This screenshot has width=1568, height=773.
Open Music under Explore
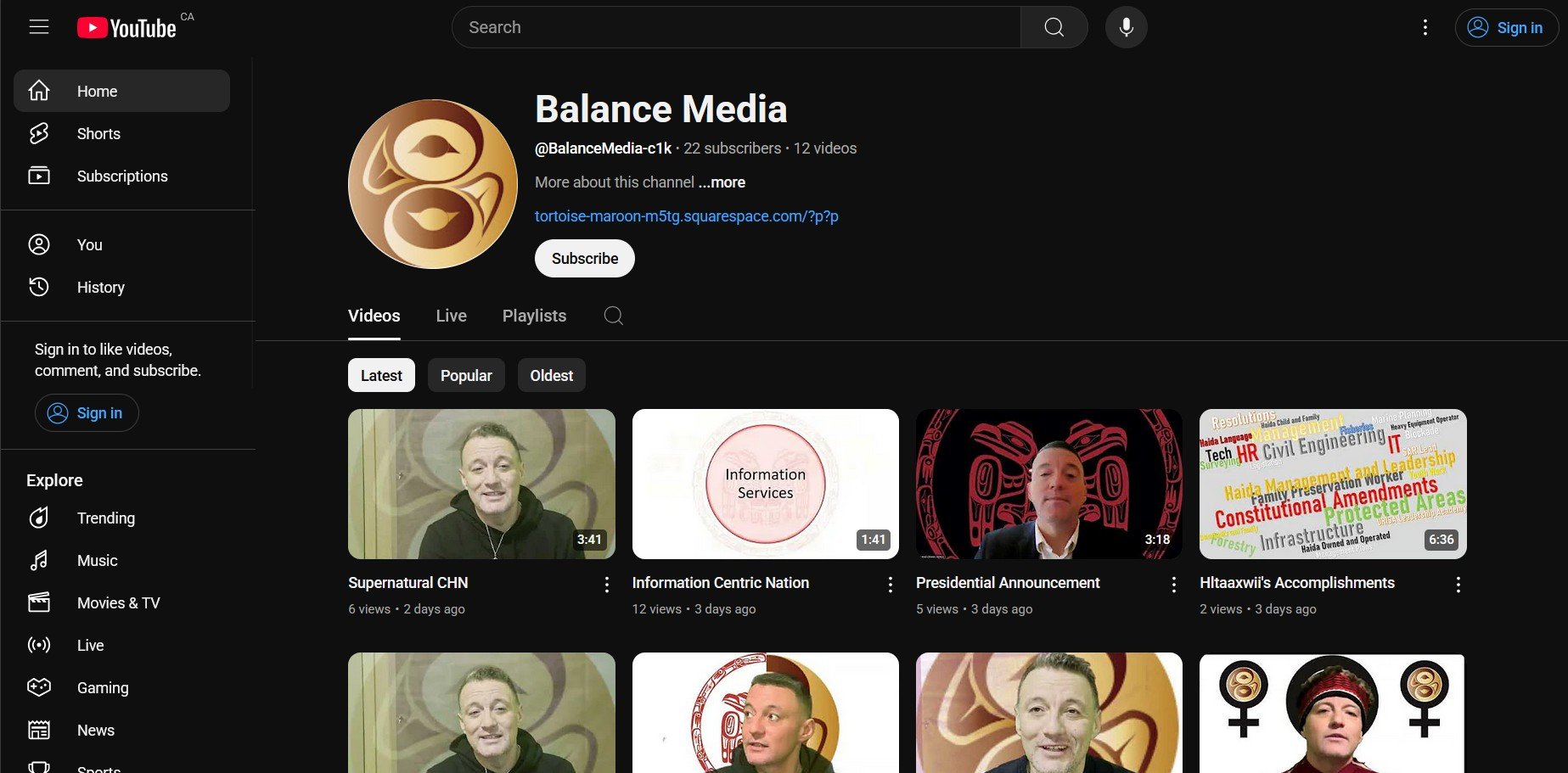coord(121,560)
